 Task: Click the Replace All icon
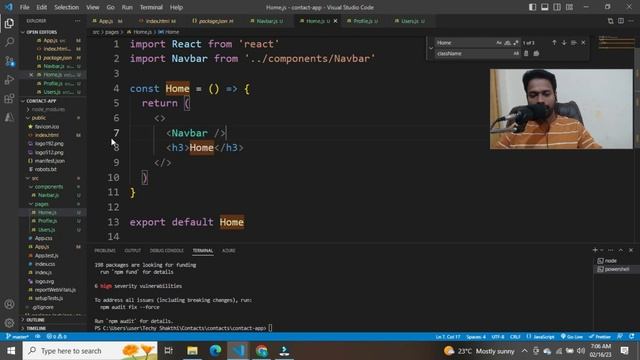[x=536, y=53]
